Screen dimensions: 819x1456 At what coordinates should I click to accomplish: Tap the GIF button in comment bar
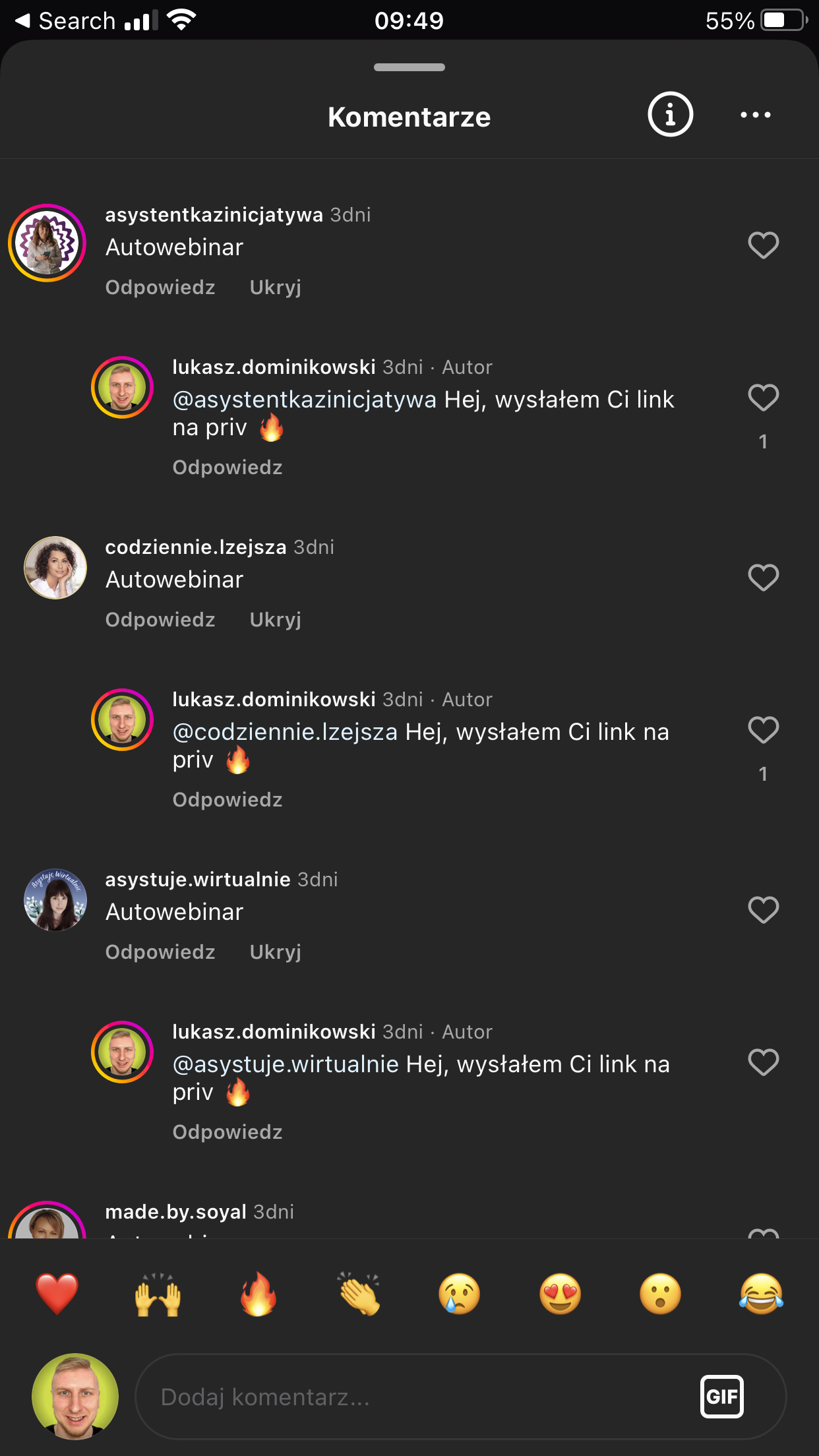(722, 1396)
